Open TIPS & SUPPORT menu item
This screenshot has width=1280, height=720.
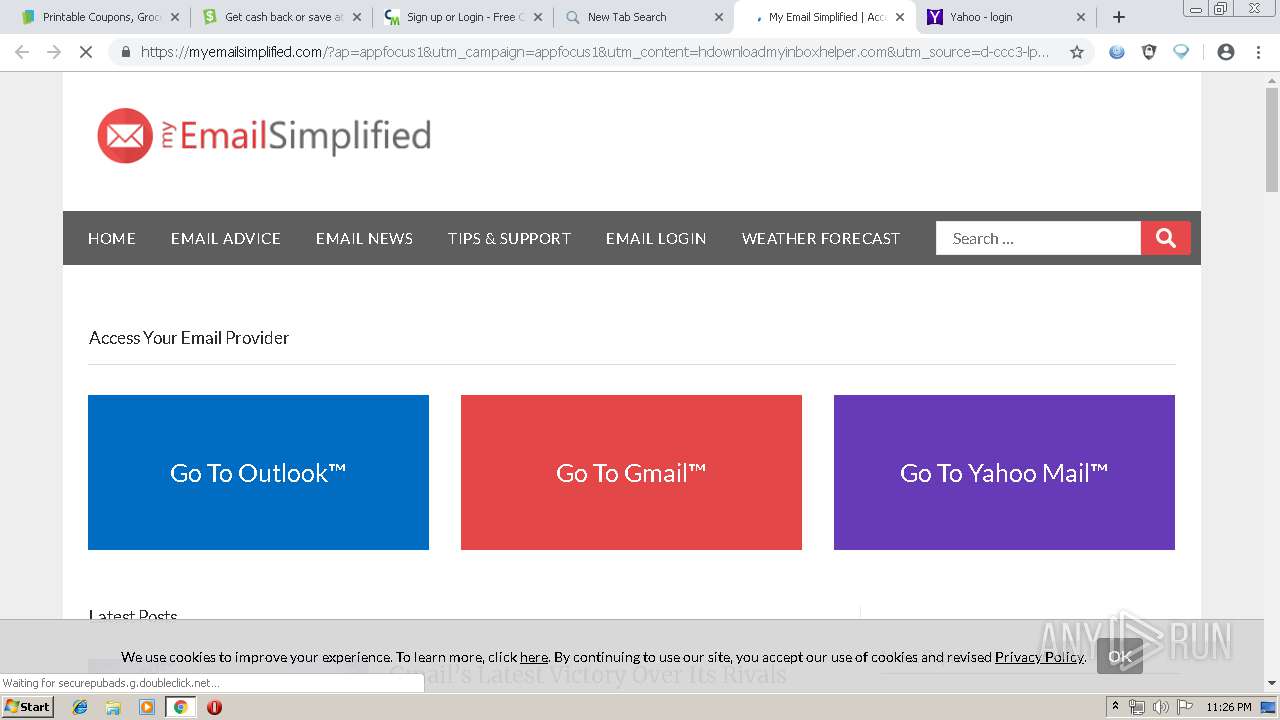pyautogui.click(x=509, y=238)
